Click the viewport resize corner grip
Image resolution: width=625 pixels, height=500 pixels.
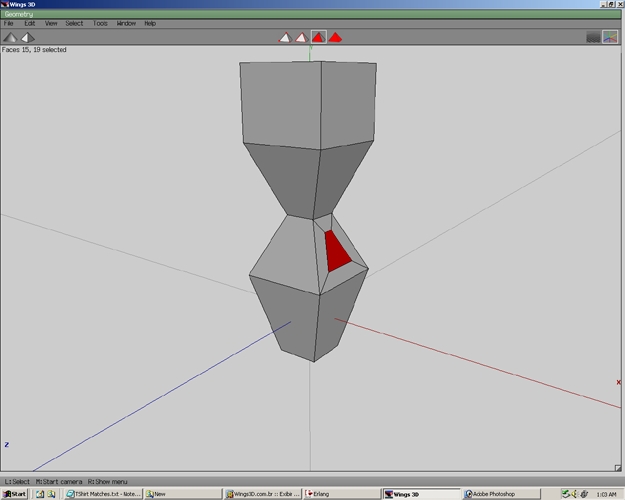pyautogui.click(x=617, y=468)
